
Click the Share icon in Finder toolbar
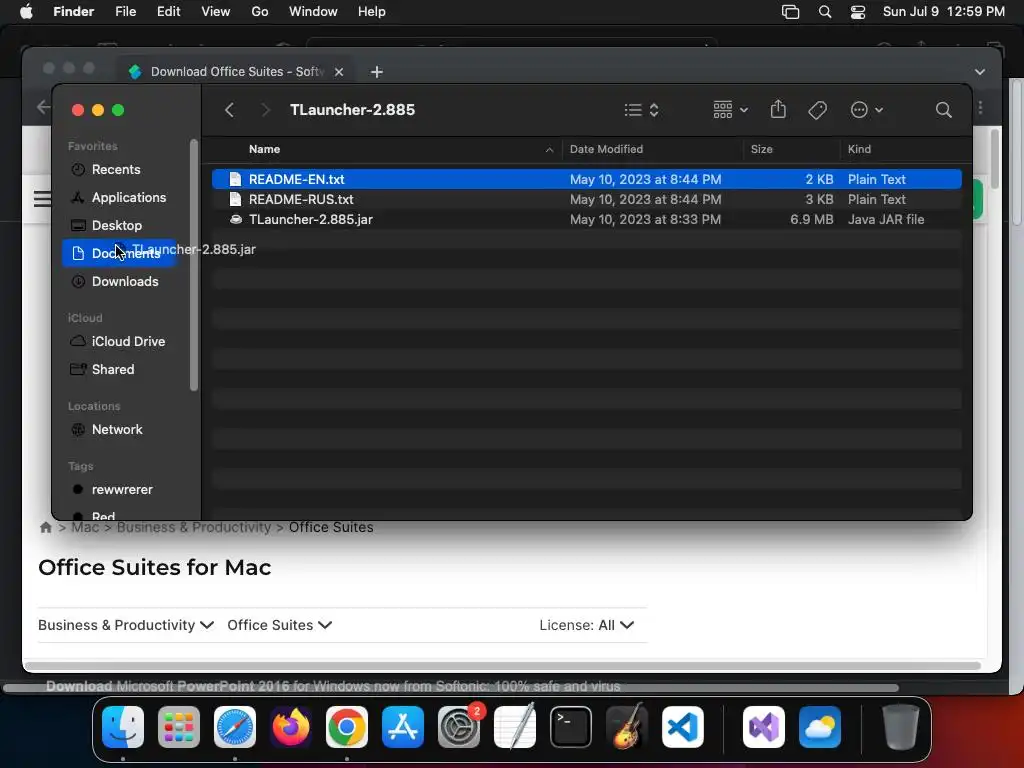click(778, 109)
